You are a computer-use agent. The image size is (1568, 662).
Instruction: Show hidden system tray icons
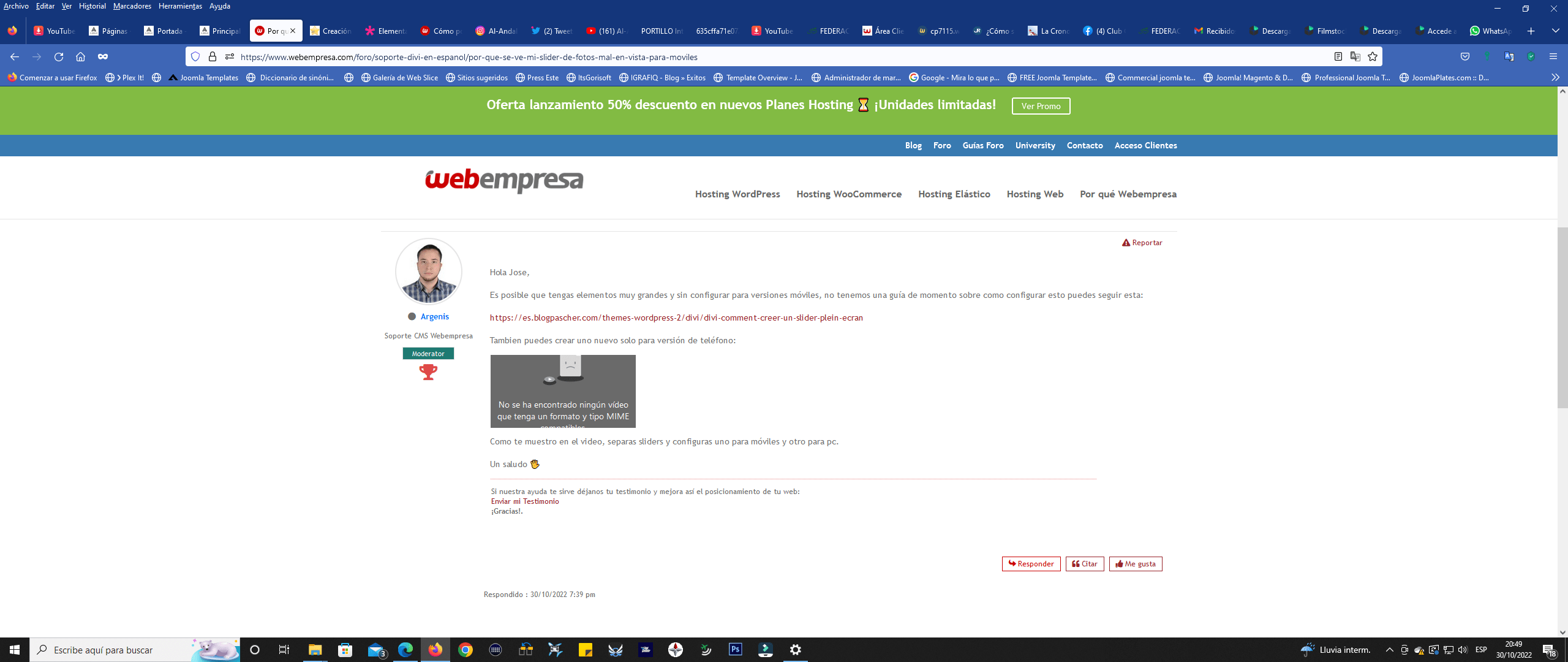1389,650
